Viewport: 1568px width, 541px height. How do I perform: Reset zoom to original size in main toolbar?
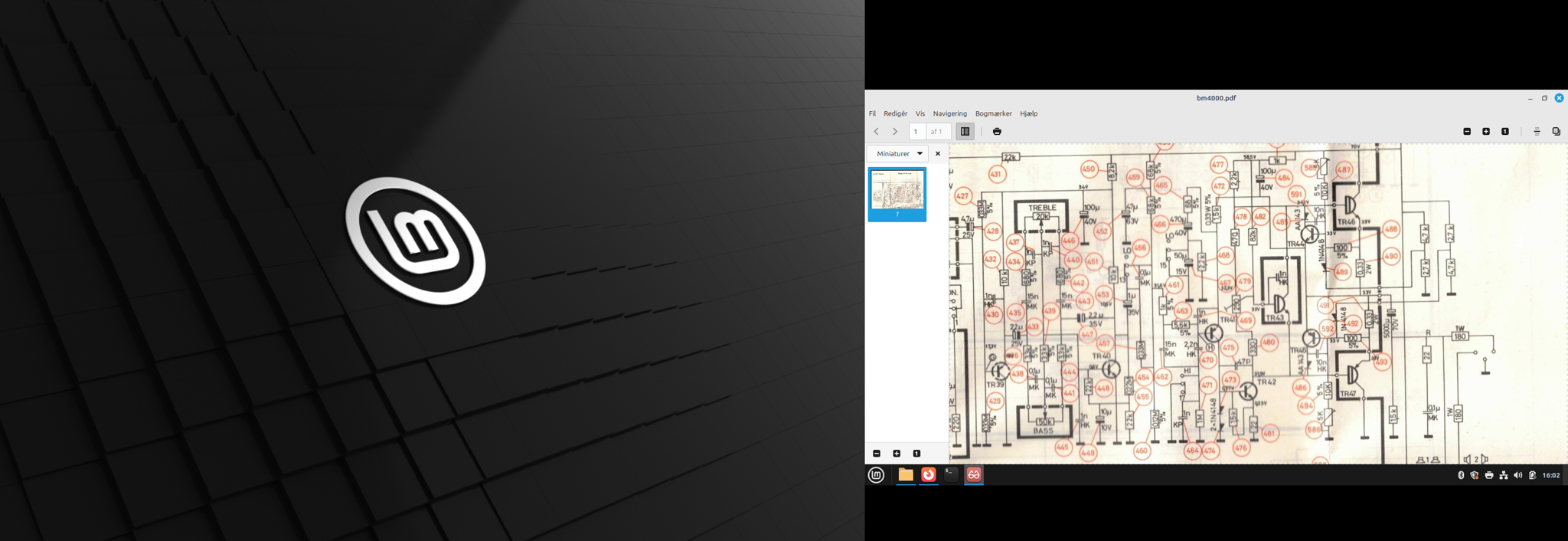pyautogui.click(x=1505, y=132)
